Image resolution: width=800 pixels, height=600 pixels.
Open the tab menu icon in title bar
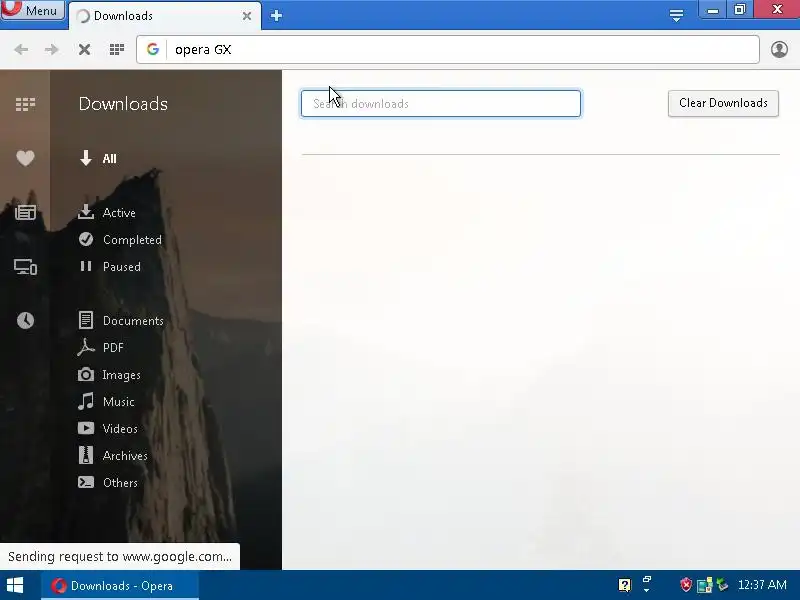pos(676,16)
